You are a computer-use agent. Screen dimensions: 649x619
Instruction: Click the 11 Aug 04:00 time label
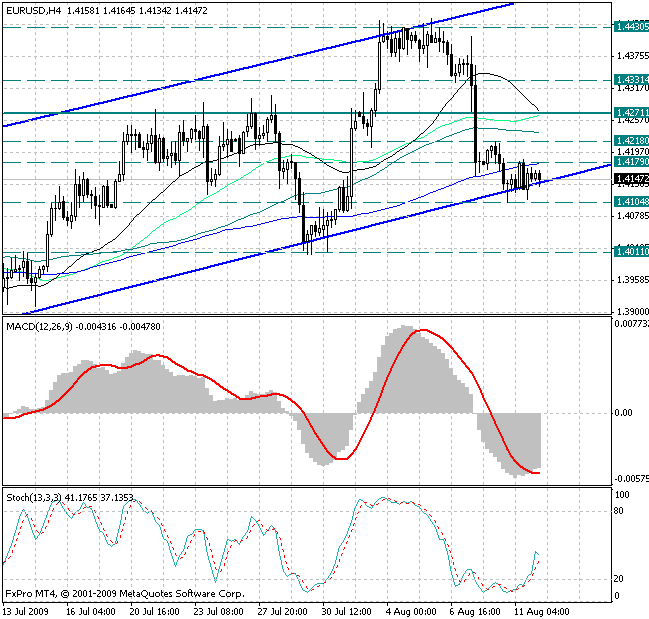(542, 612)
